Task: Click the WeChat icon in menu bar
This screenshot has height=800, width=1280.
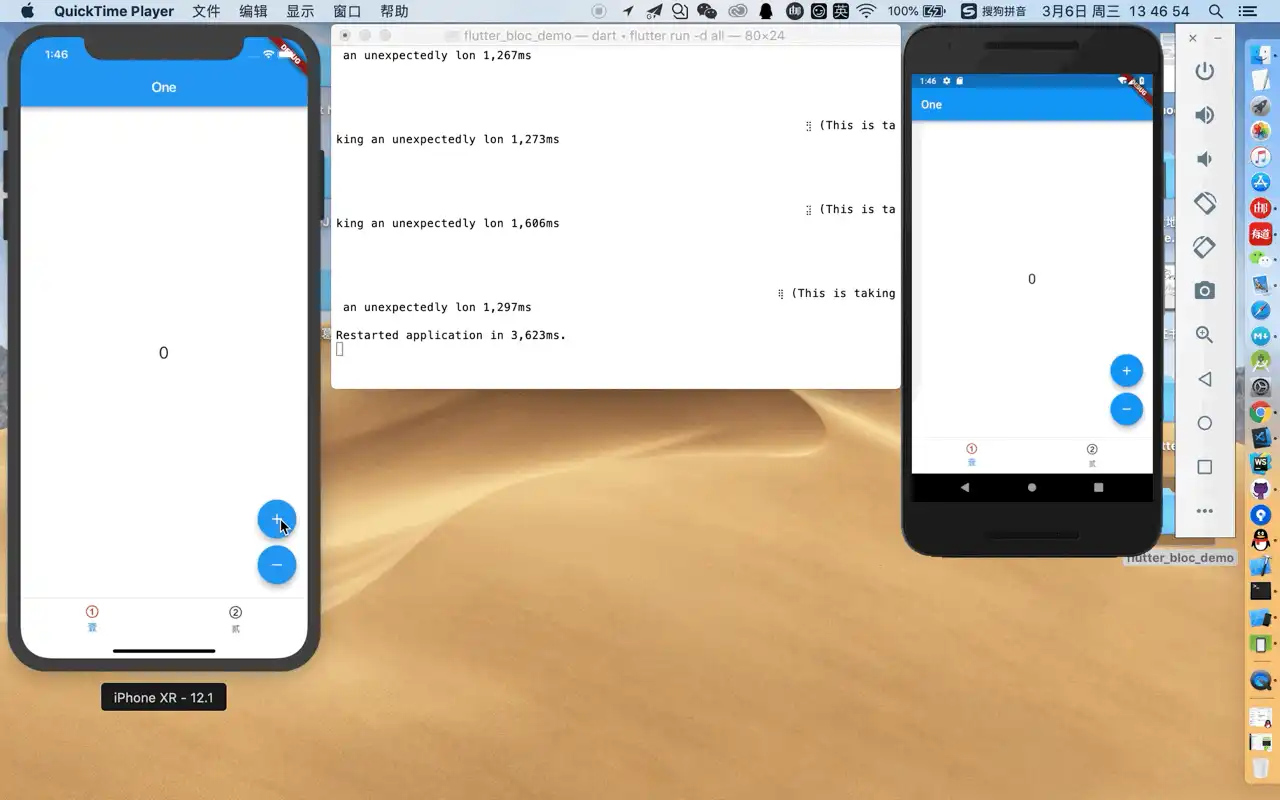Action: click(707, 11)
